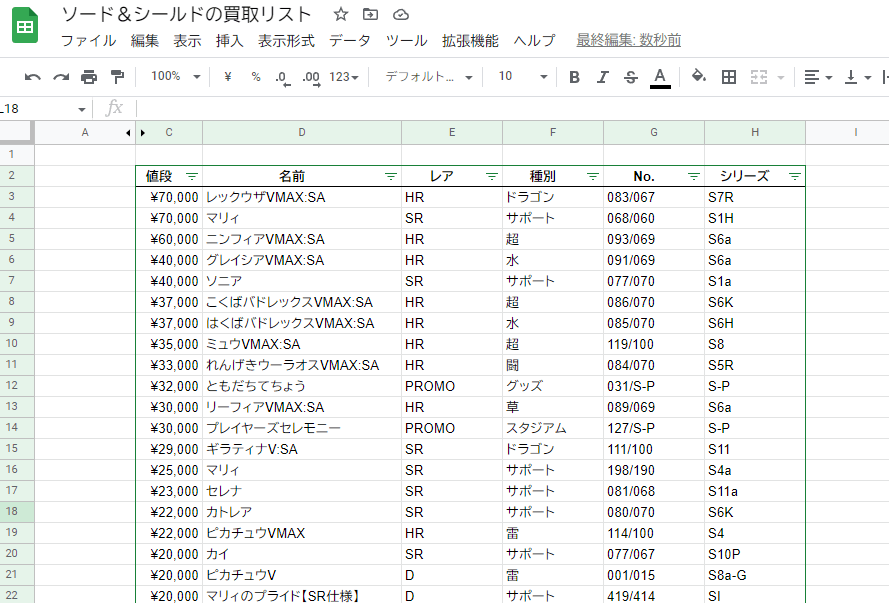Image resolution: width=889 pixels, height=603 pixels.
Task: Star this spreadsheet document
Action: click(x=340, y=14)
